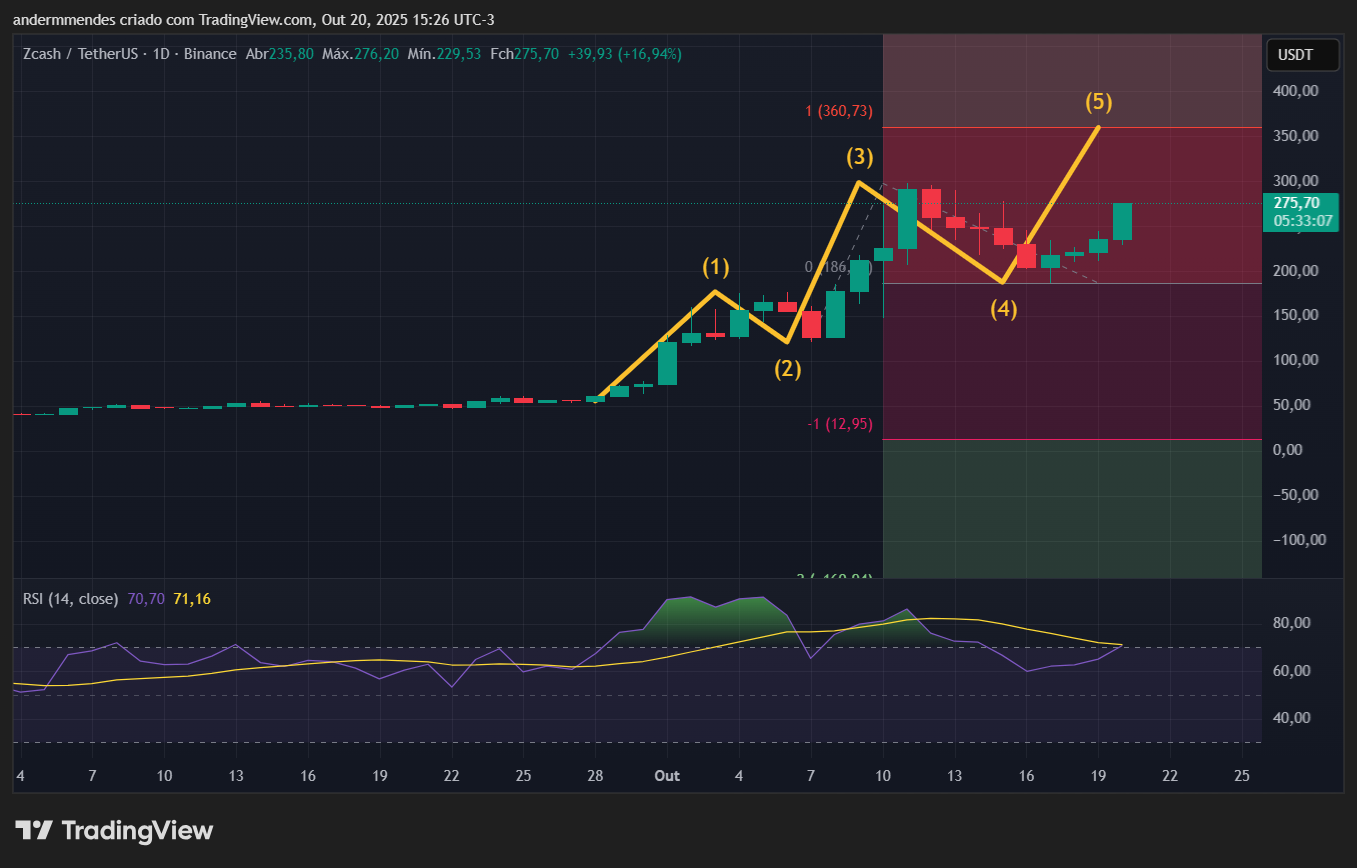1357x868 pixels.
Task: Click the current price tag 275,70
Action: tap(1301, 203)
